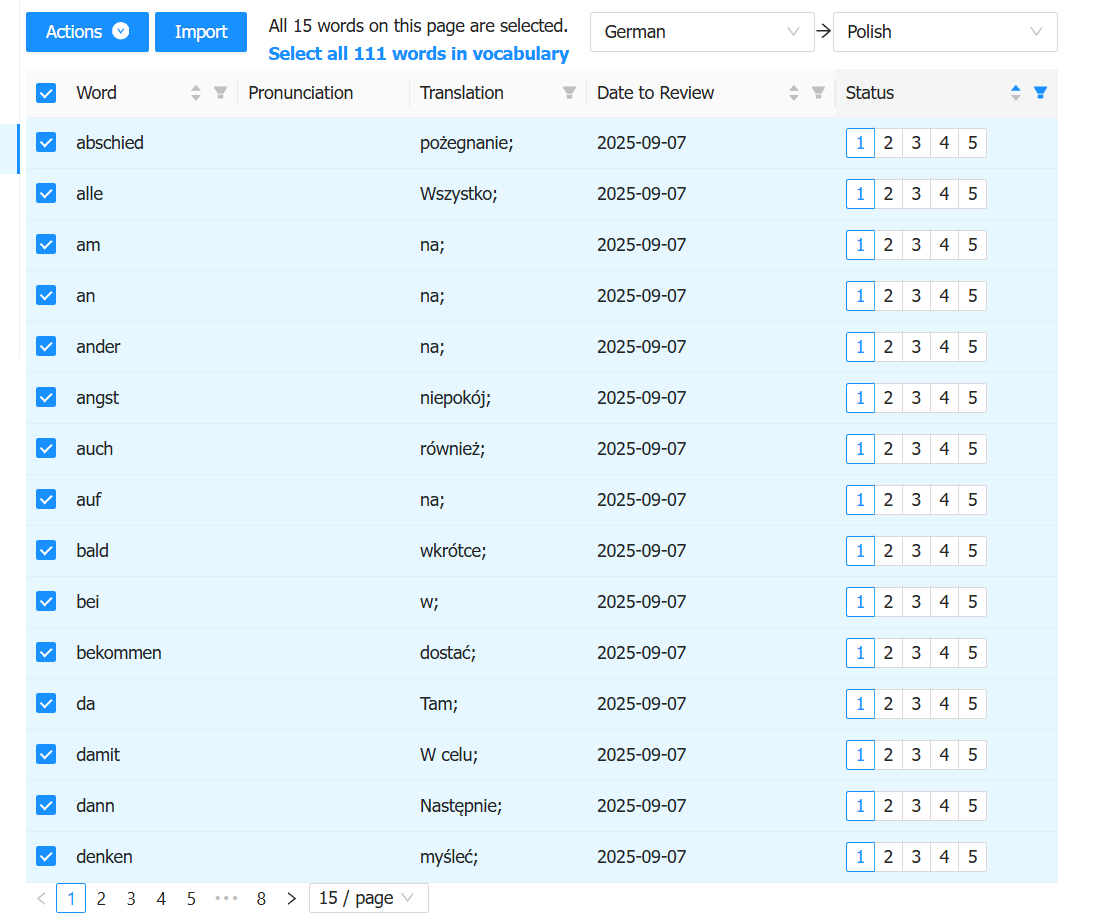Viewport: 1102px width, 916px height.
Task: Set da status to 4
Action: 944,704
